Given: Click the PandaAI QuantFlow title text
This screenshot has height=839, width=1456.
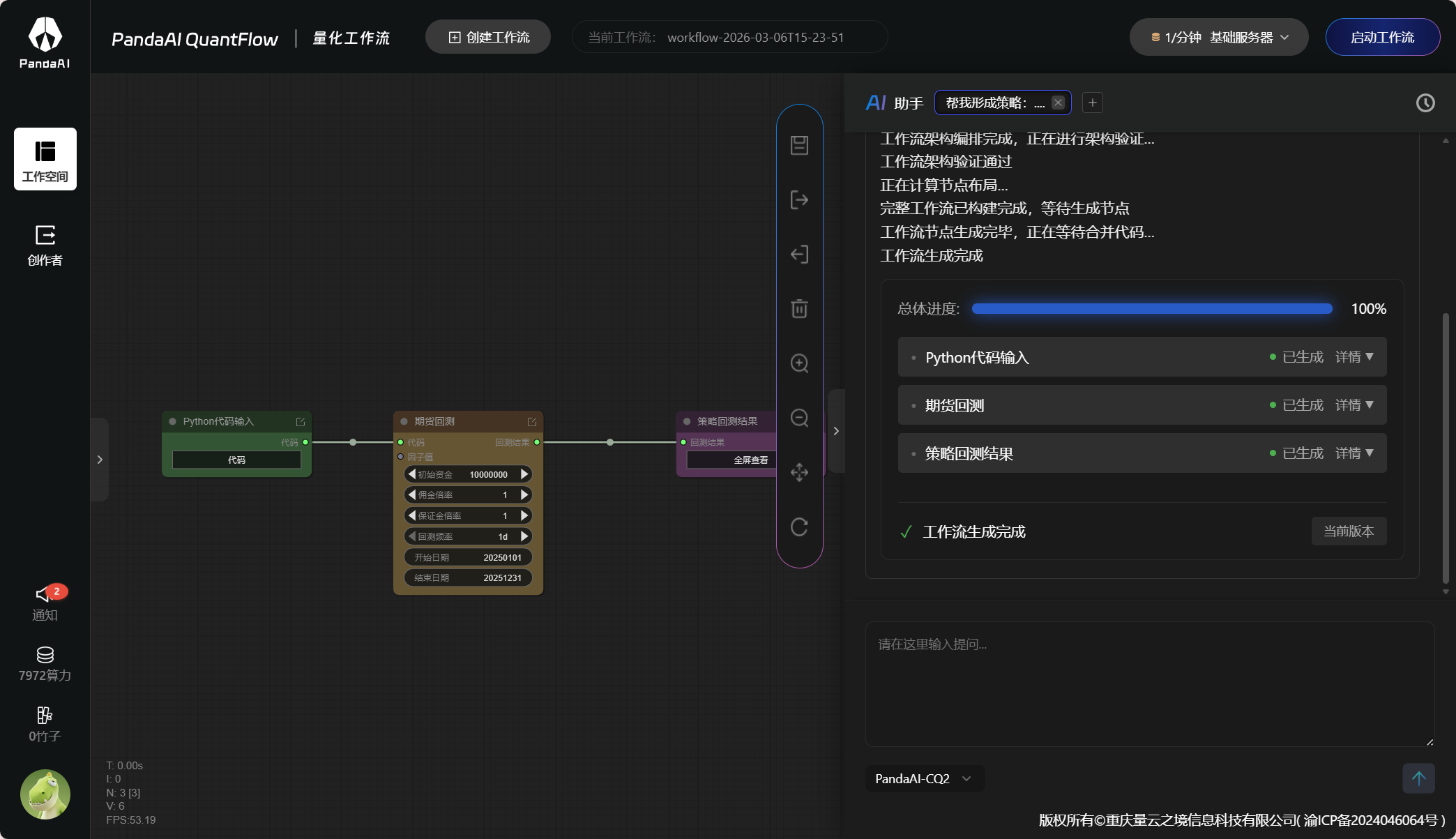Looking at the screenshot, I should coord(195,39).
